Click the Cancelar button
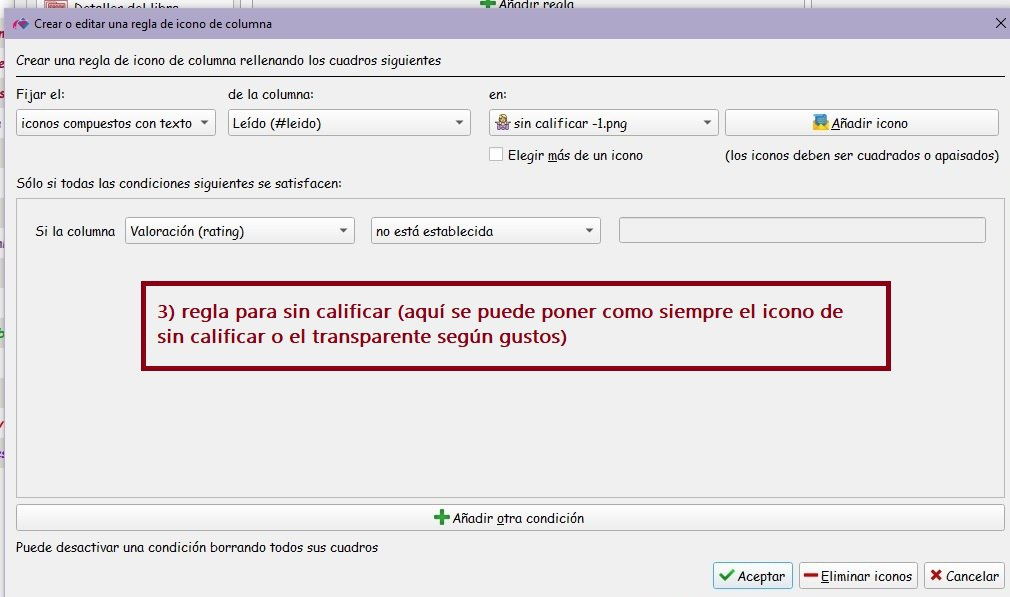This screenshot has width=1010, height=597. pyautogui.click(x=964, y=576)
